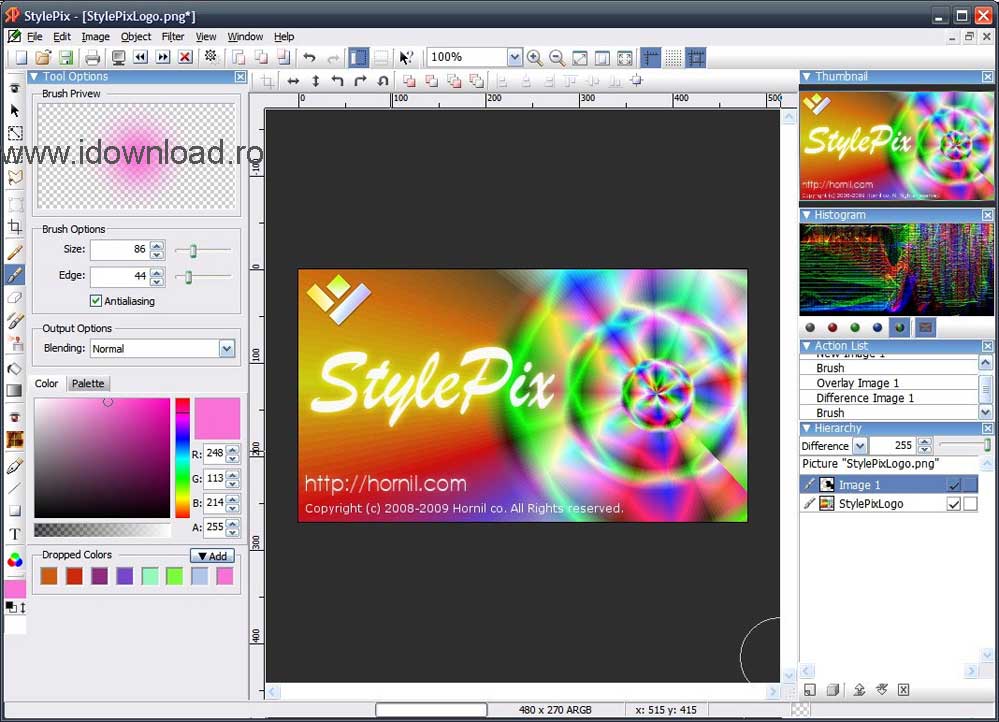The image size is (999, 722).
Task: Toggle the red channel histogram button
Action: pyautogui.click(x=832, y=328)
